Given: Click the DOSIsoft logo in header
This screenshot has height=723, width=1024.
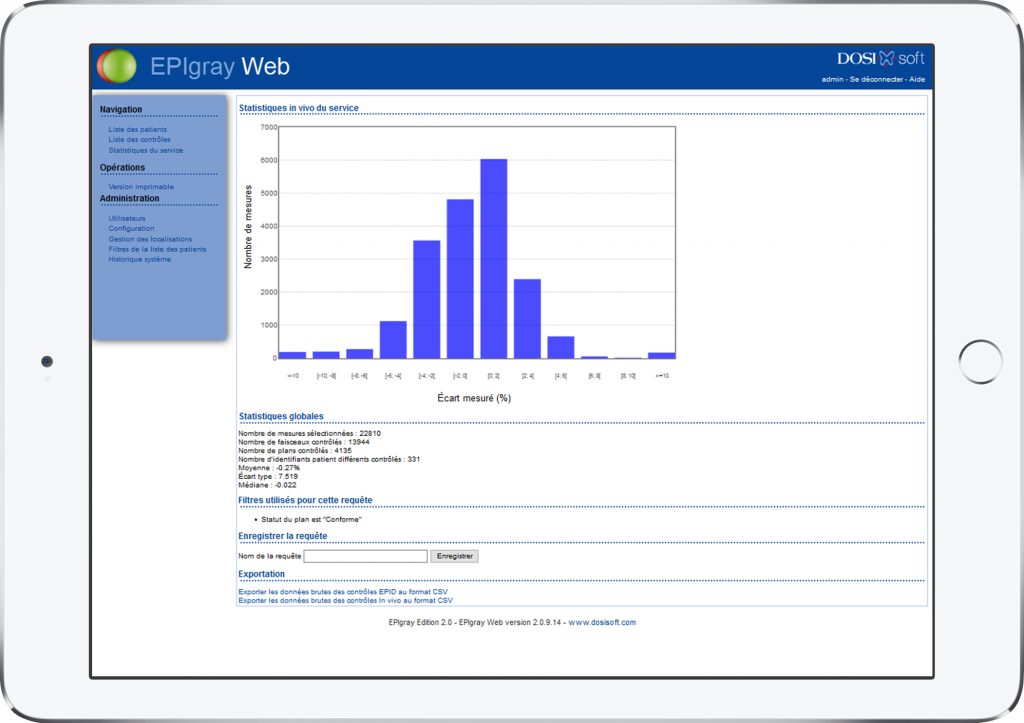Looking at the screenshot, I should [880, 59].
